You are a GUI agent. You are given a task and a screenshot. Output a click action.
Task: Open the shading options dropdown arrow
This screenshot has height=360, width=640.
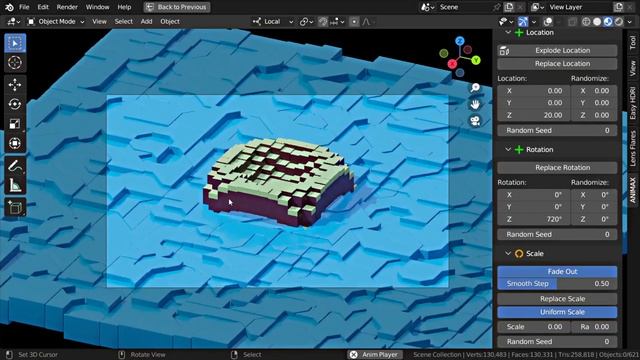click(x=629, y=22)
